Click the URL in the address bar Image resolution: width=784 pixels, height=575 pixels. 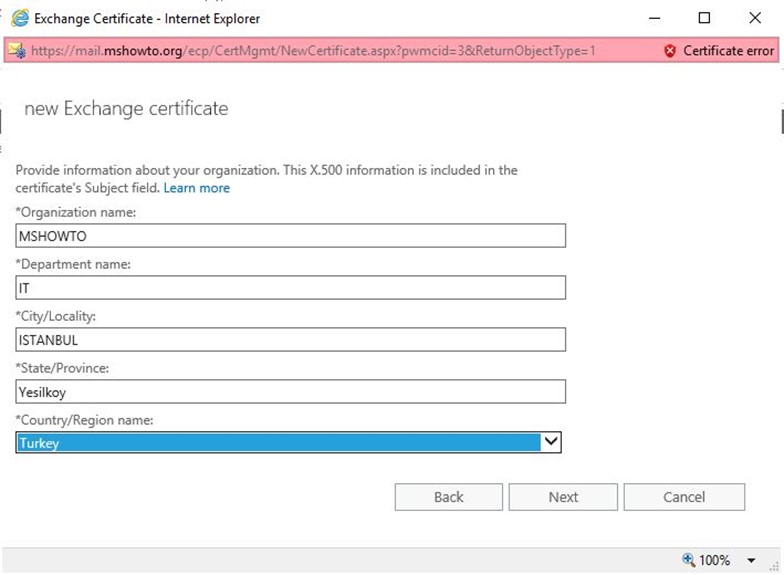tap(313, 50)
